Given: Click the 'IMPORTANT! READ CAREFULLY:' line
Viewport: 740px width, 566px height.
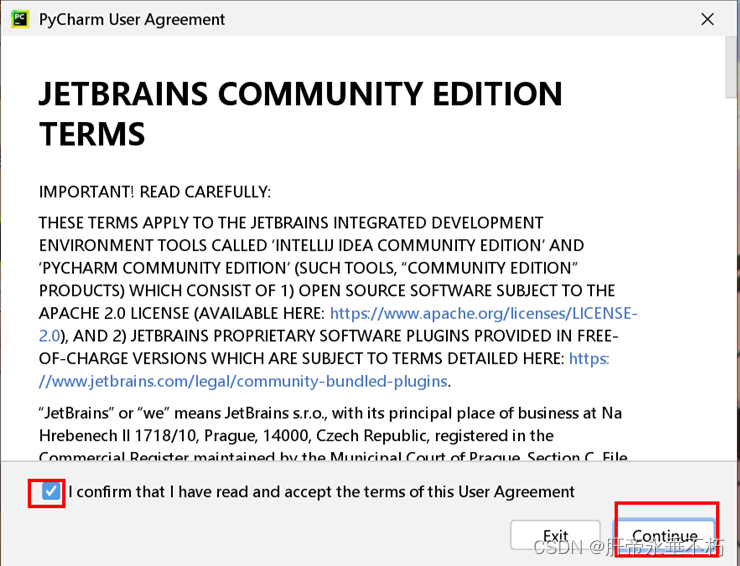Looking at the screenshot, I should [x=155, y=191].
